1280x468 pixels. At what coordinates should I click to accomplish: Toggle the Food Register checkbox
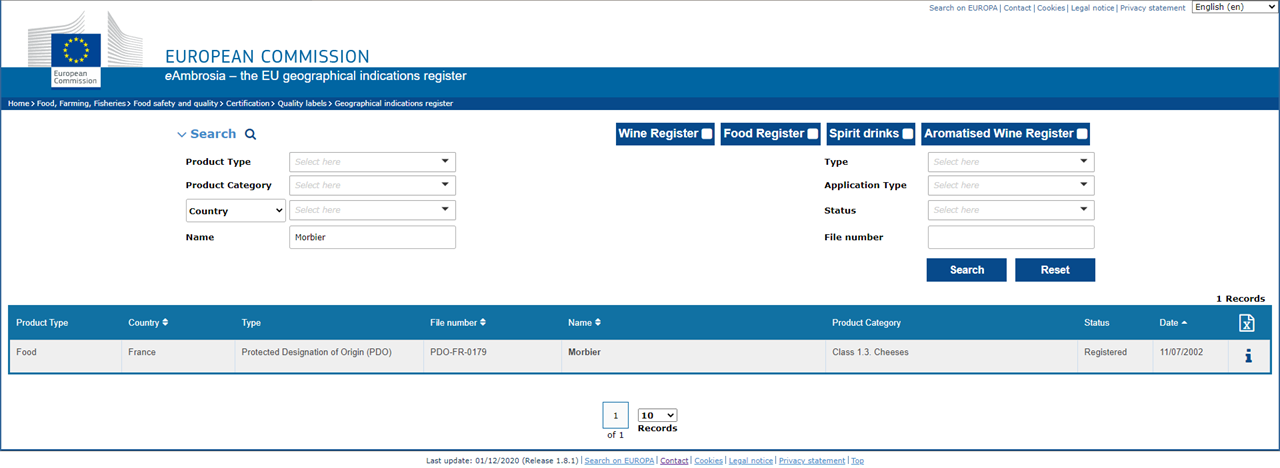pos(813,134)
